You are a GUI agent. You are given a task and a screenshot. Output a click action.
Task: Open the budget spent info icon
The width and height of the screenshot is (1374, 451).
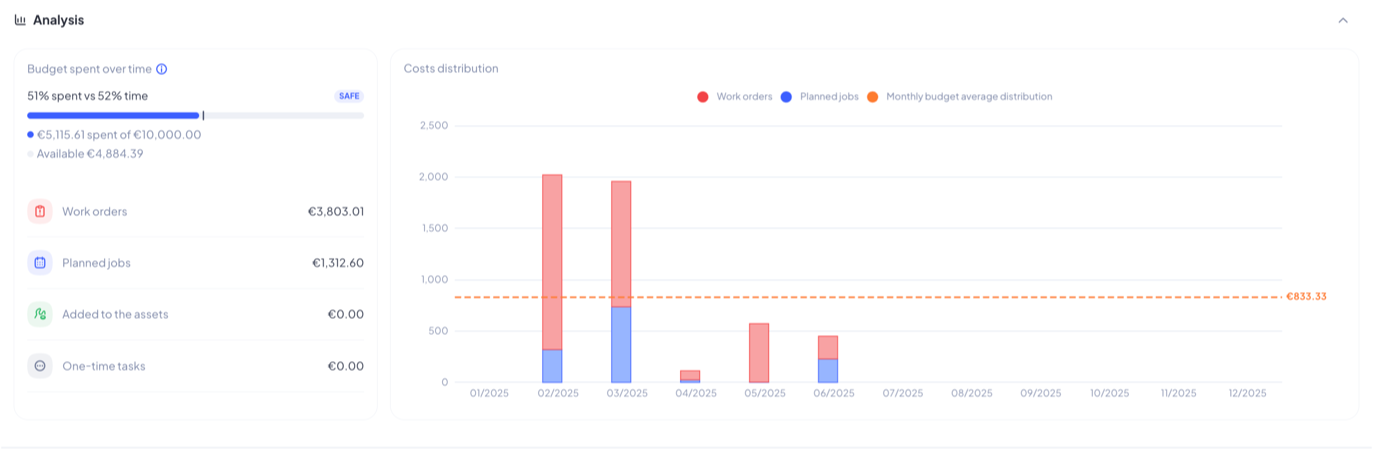pyautogui.click(x=162, y=69)
